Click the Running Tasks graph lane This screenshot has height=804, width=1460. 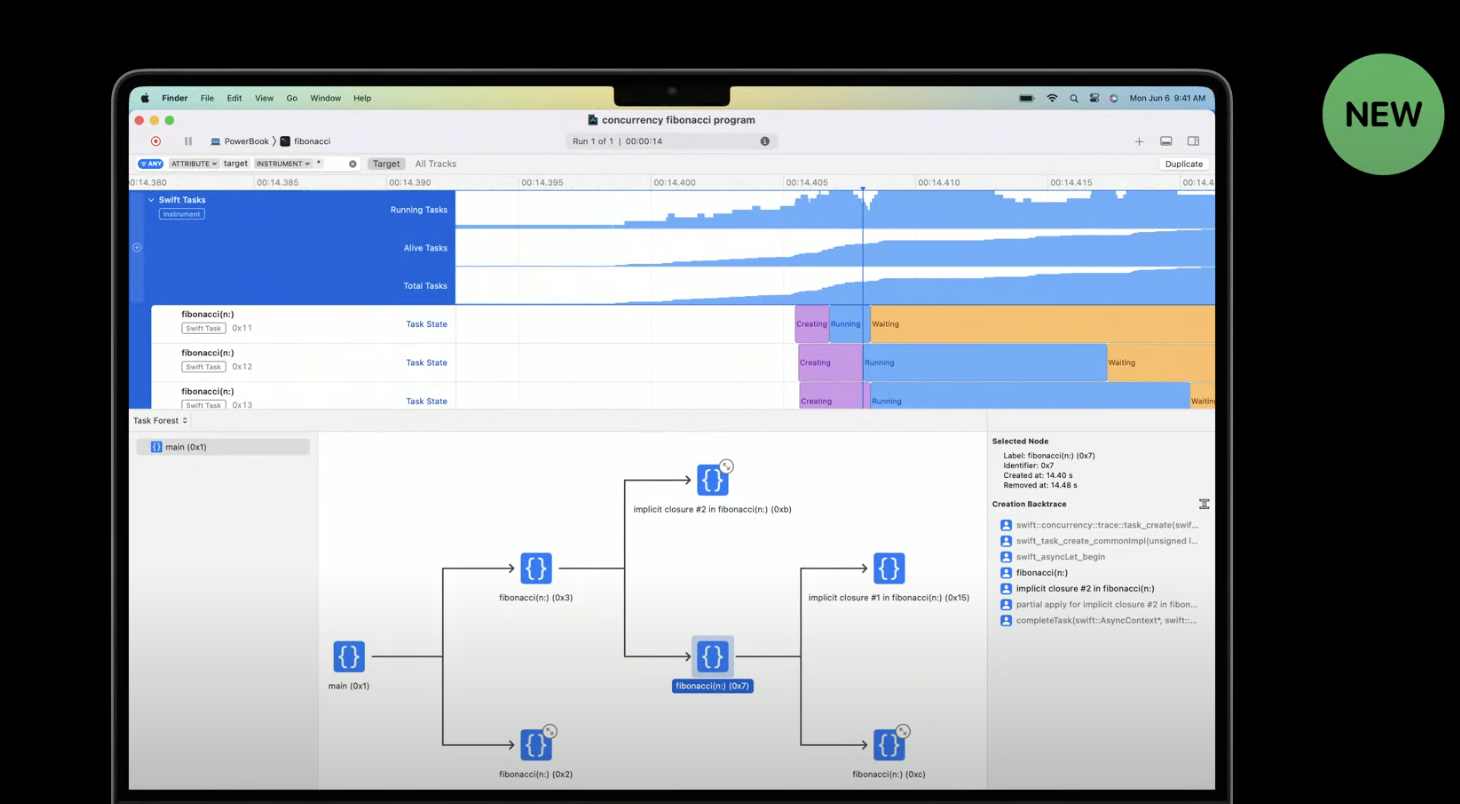click(x=835, y=210)
